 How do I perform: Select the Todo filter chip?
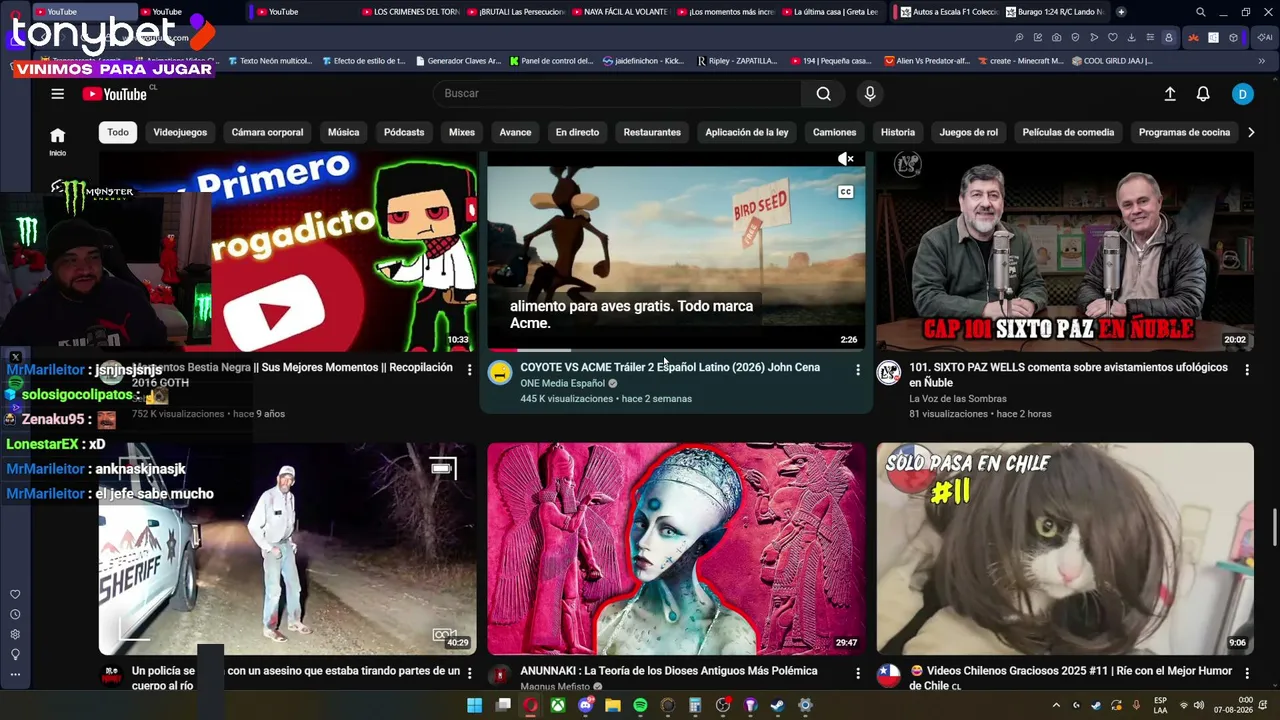coord(118,132)
